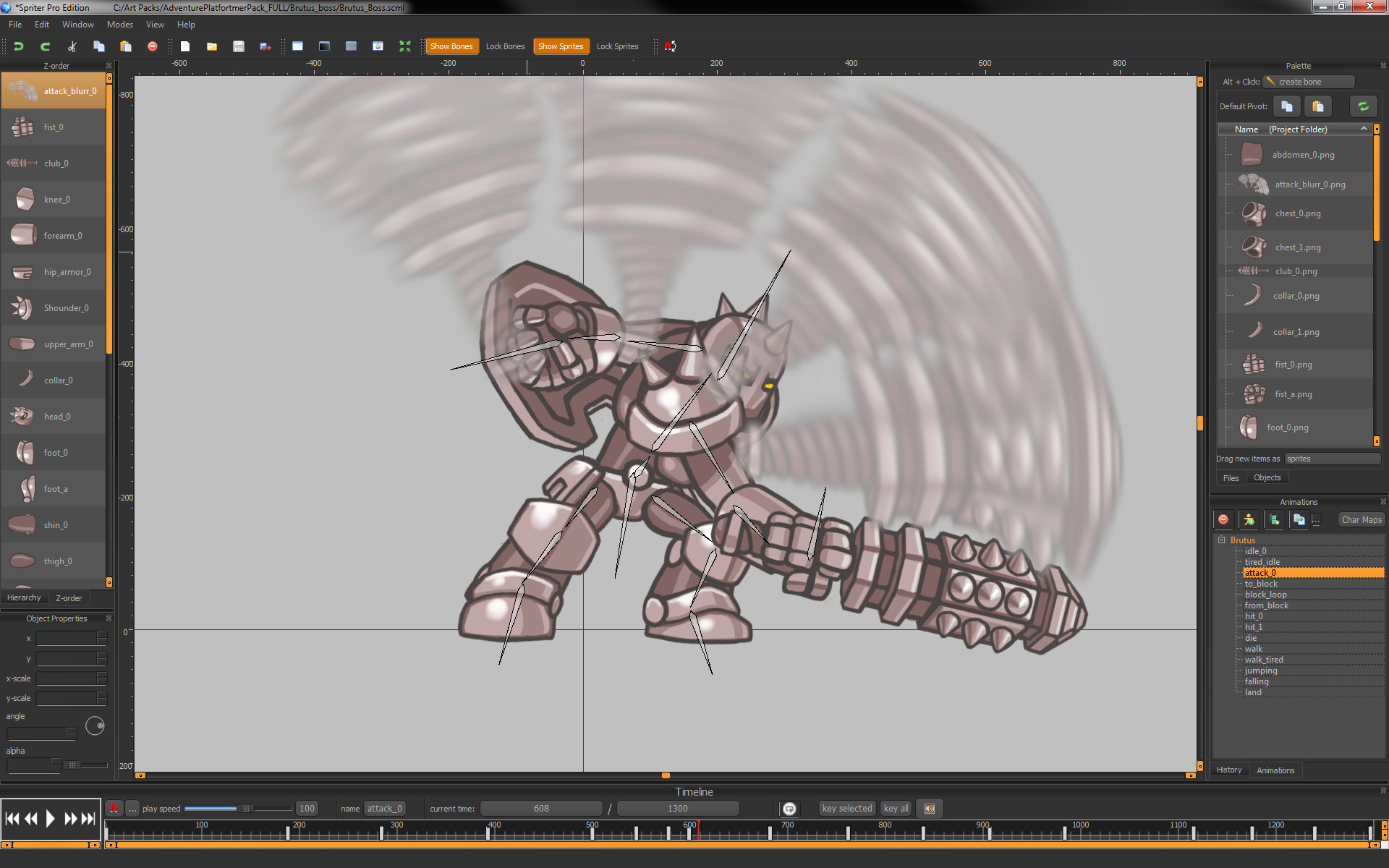This screenshot has width=1389, height=868.
Task: Select the Cut tool in the toolbar
Action: (x=71, y=46)
